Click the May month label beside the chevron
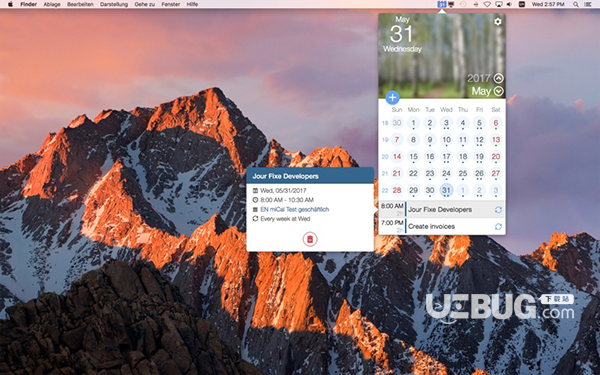The height and width of the screenshot is (375, 600). 481,91
